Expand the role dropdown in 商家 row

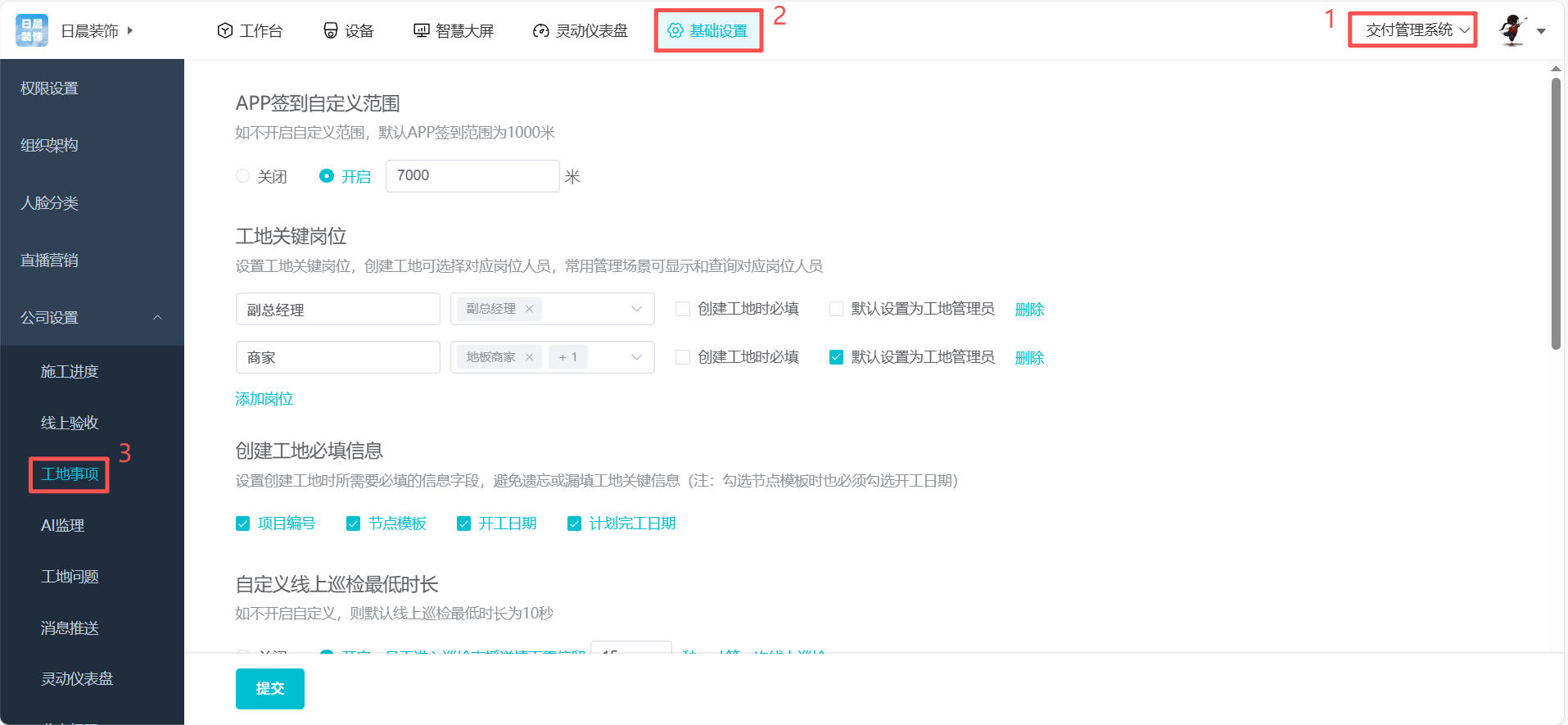[636, 357]
